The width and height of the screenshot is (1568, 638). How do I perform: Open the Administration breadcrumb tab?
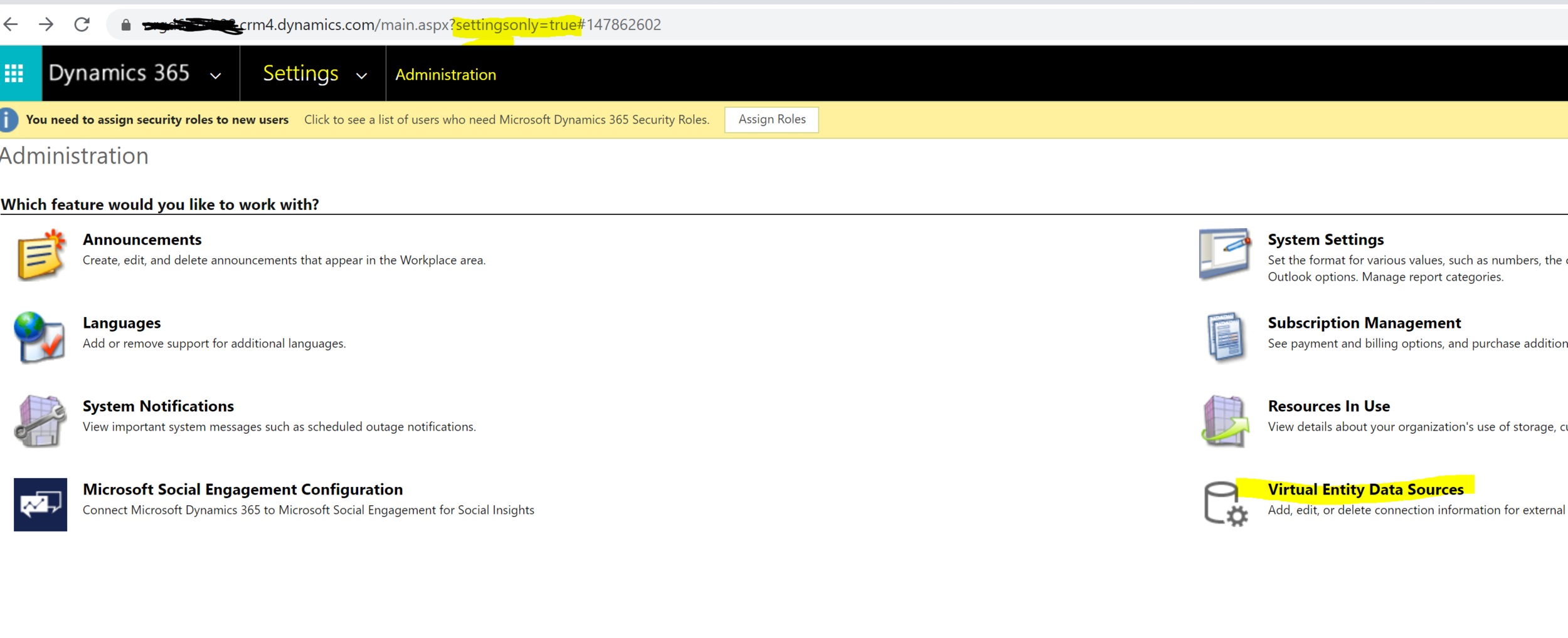point(445,75)
